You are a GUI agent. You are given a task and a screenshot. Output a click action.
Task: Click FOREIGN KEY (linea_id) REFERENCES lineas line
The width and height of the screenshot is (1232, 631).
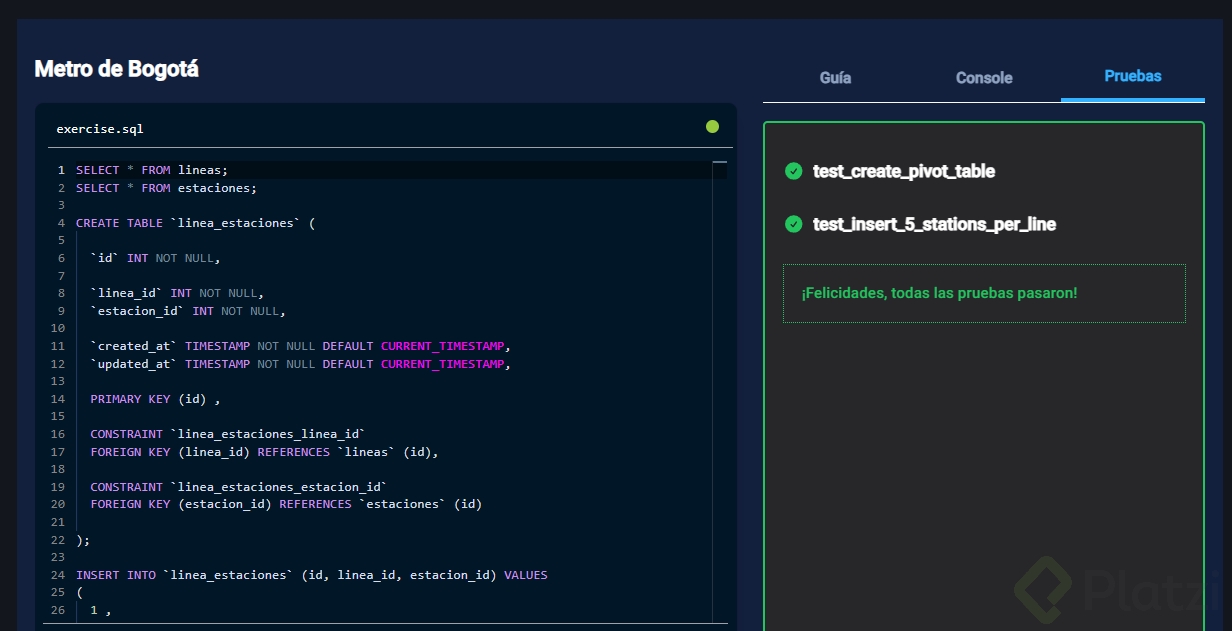265,452
